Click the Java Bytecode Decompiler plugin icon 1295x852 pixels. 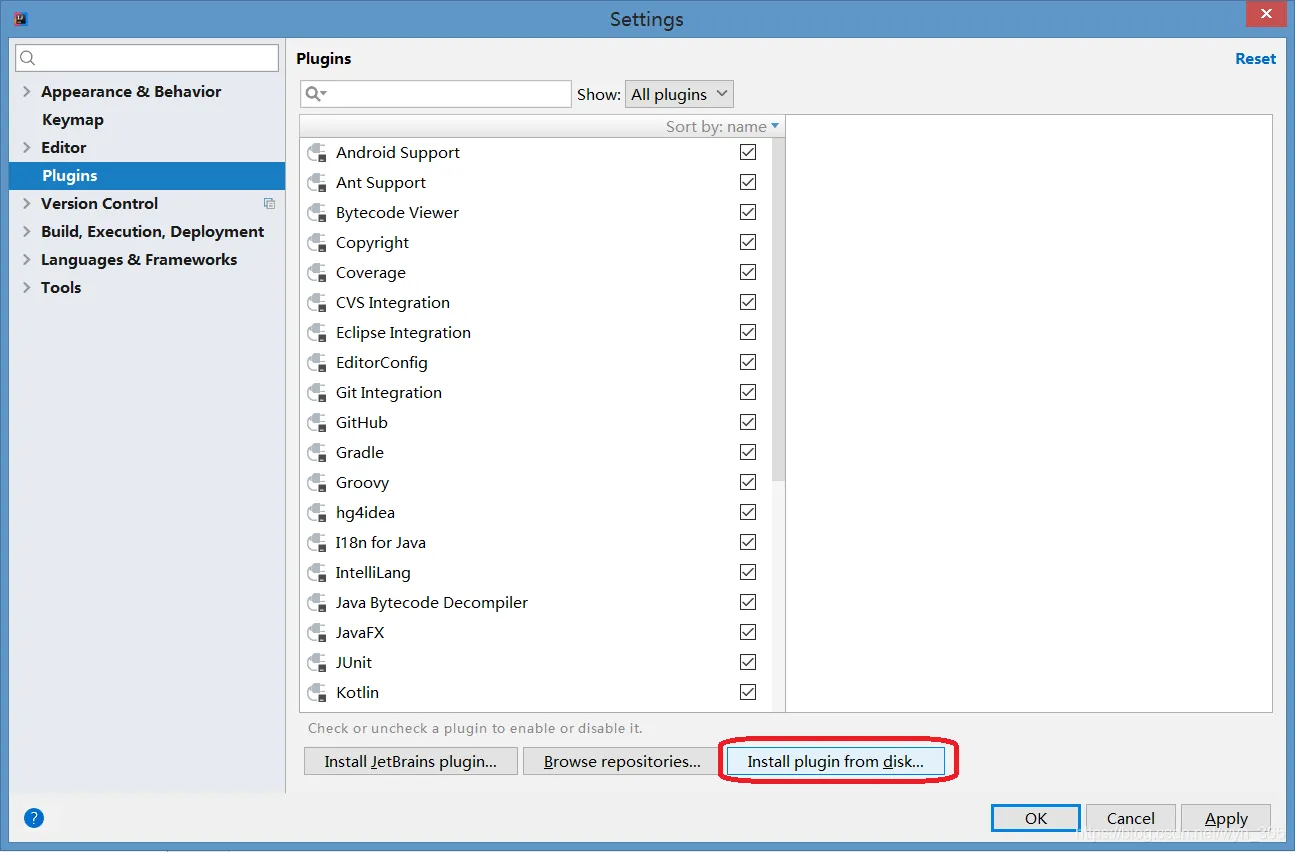pos(318,603)
